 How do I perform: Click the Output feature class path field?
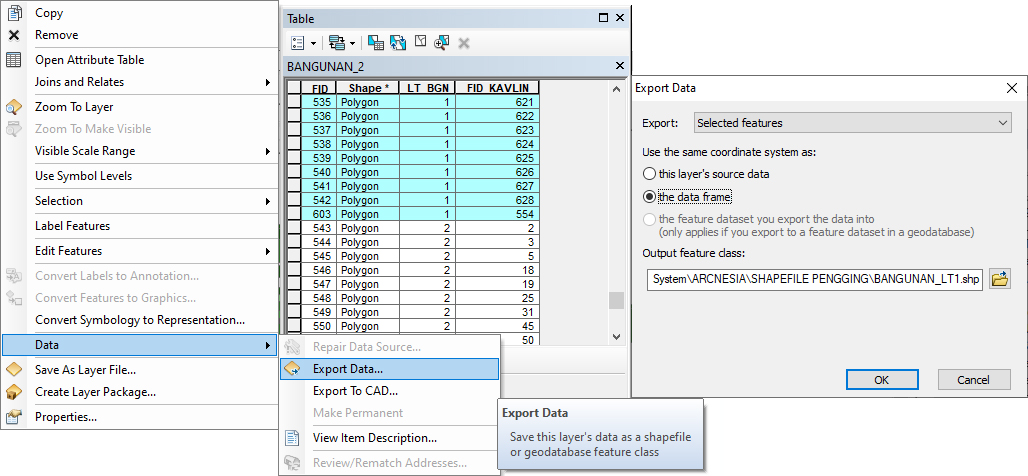815,279
